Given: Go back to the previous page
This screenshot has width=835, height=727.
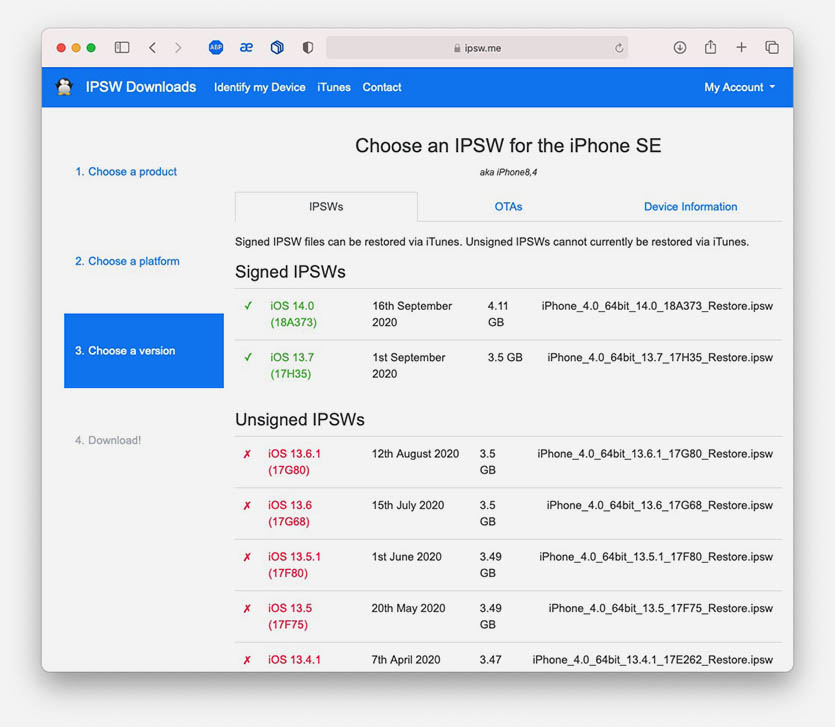Looking at the screenshot, I should click(x=152, y=47).
